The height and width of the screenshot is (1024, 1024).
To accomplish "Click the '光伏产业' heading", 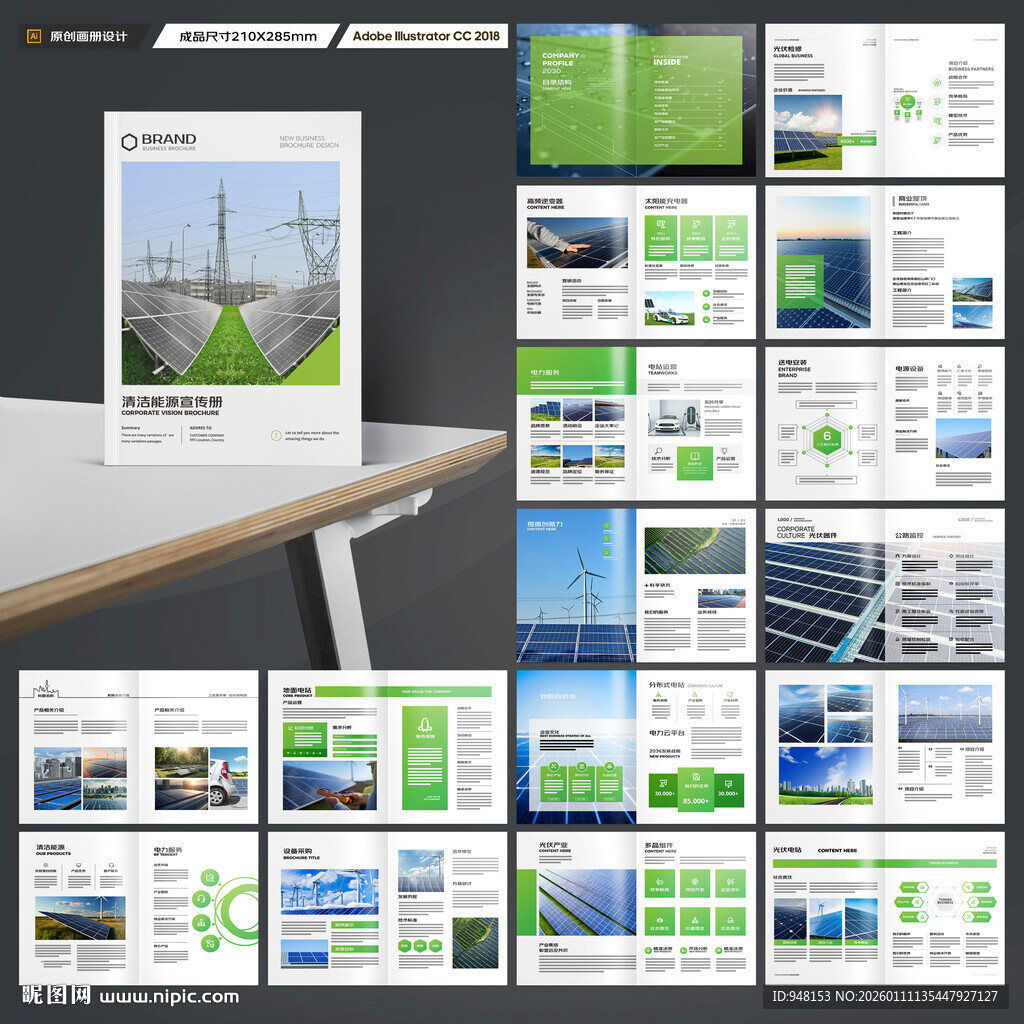I will pos(553,845).
